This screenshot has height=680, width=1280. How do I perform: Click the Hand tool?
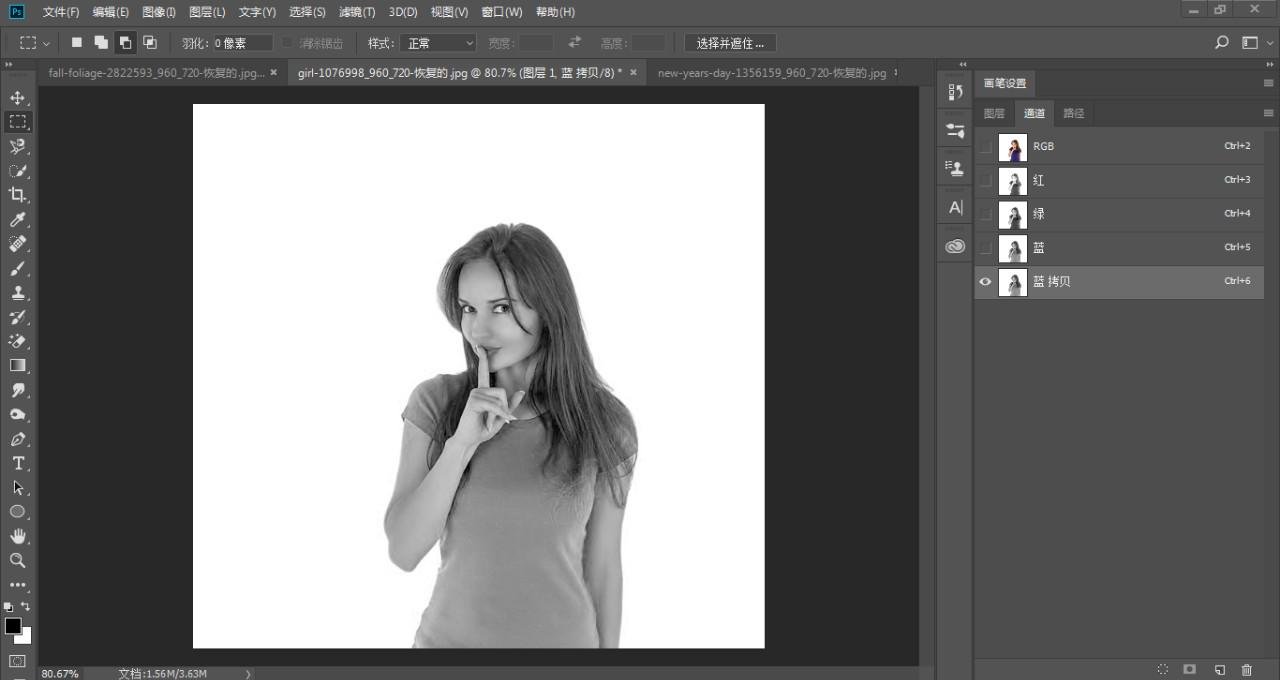[x=17, y=536]
